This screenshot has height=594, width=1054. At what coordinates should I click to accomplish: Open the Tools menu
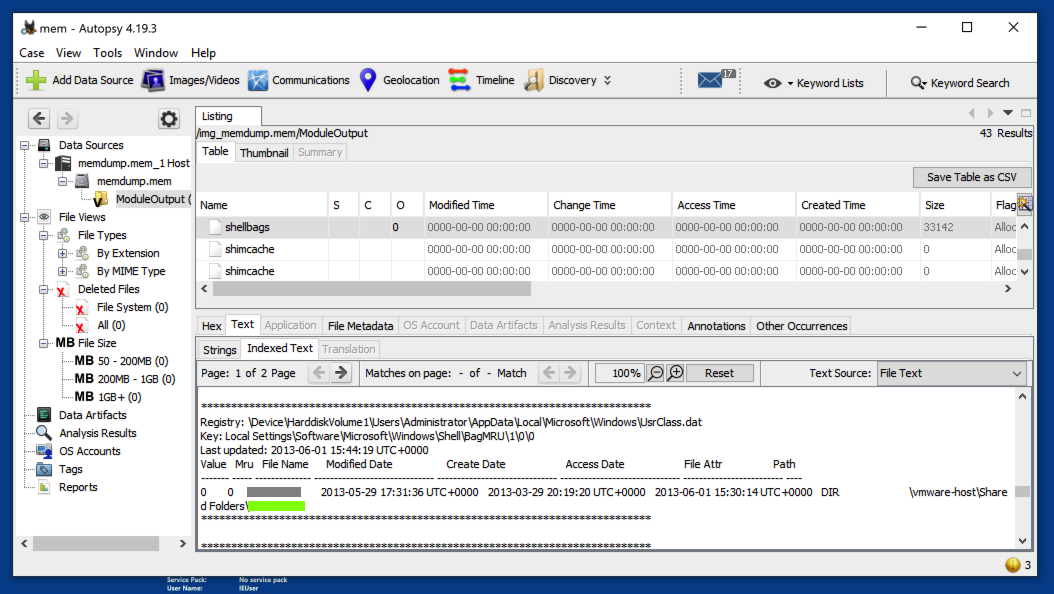[x=107, y=53]
